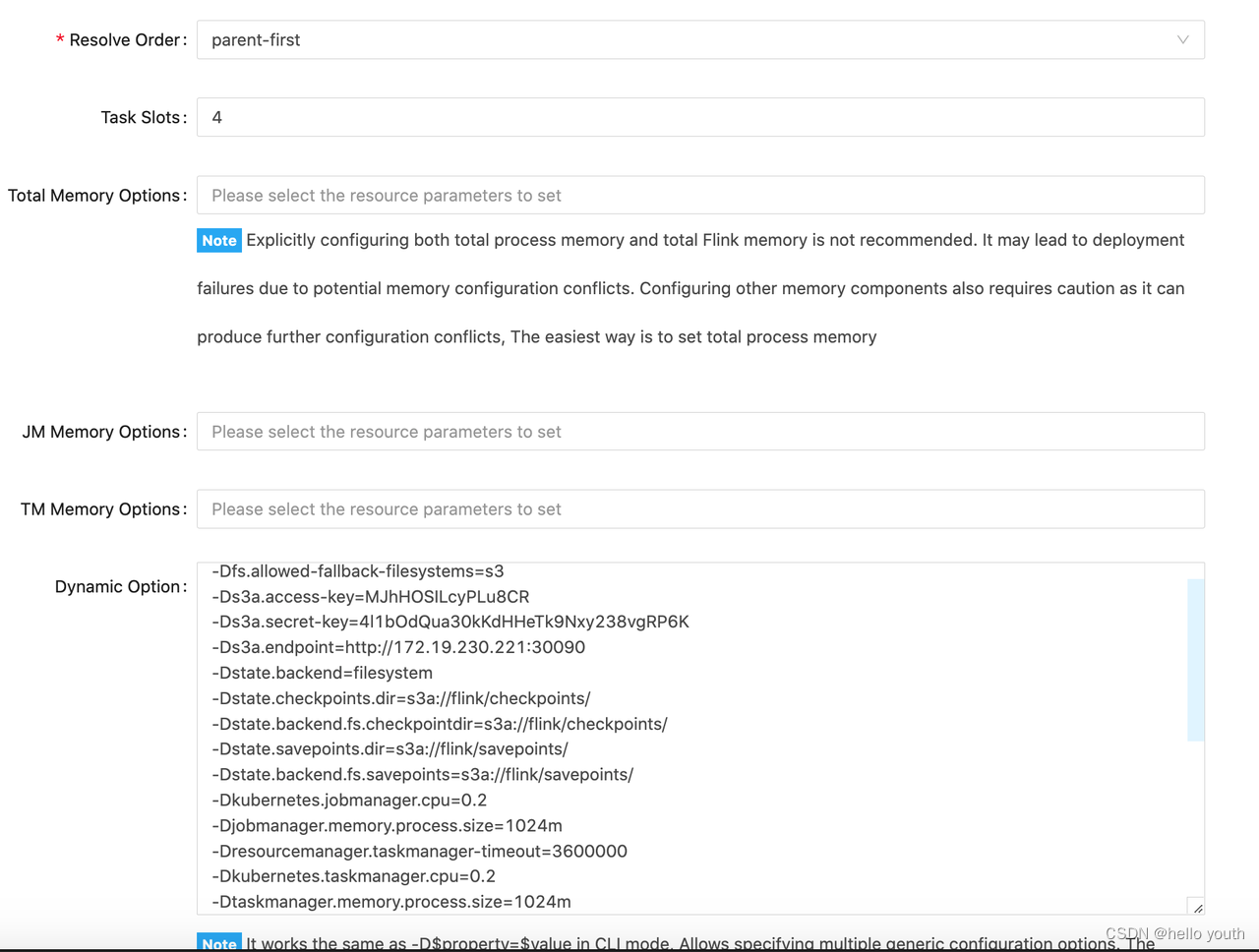Expand the Total Memory Options selector
Screen dimensions: 1259x952
[x=698, y=195]
